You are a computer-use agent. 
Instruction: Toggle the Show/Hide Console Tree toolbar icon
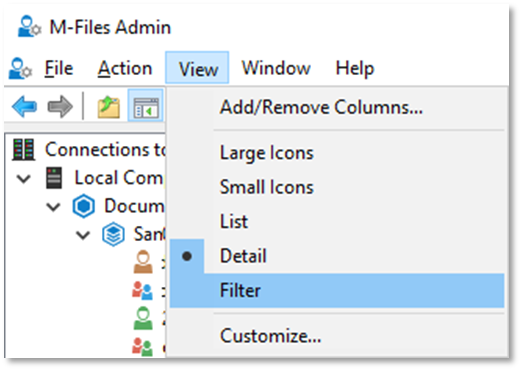tap(146, 106)
